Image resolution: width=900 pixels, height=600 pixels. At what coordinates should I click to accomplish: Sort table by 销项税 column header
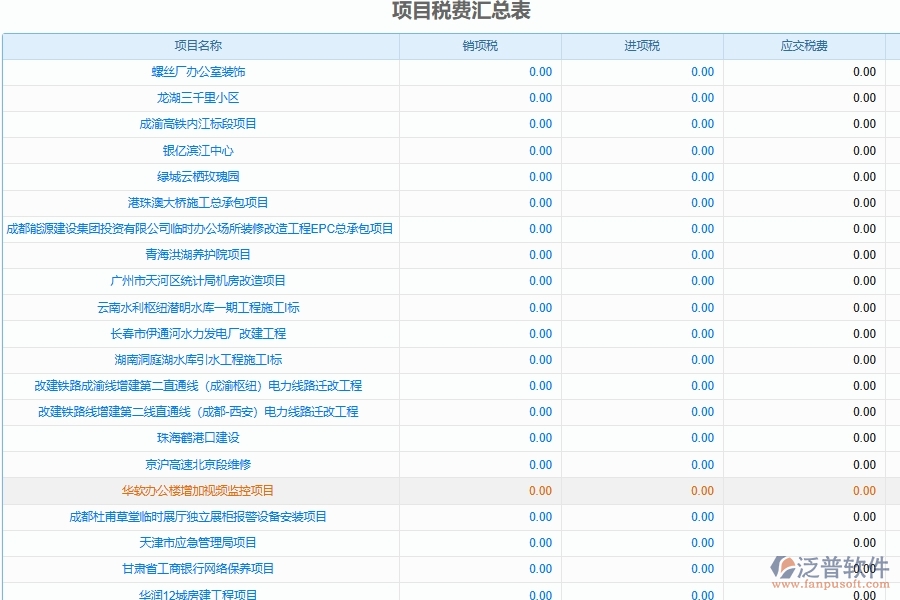(486, 45)
